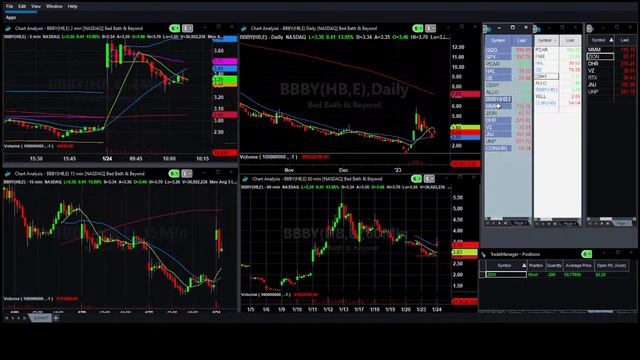This screenshot has height=360, width=640.
Task: Click the dark watchlist window icon
Action: click(590, 29)
